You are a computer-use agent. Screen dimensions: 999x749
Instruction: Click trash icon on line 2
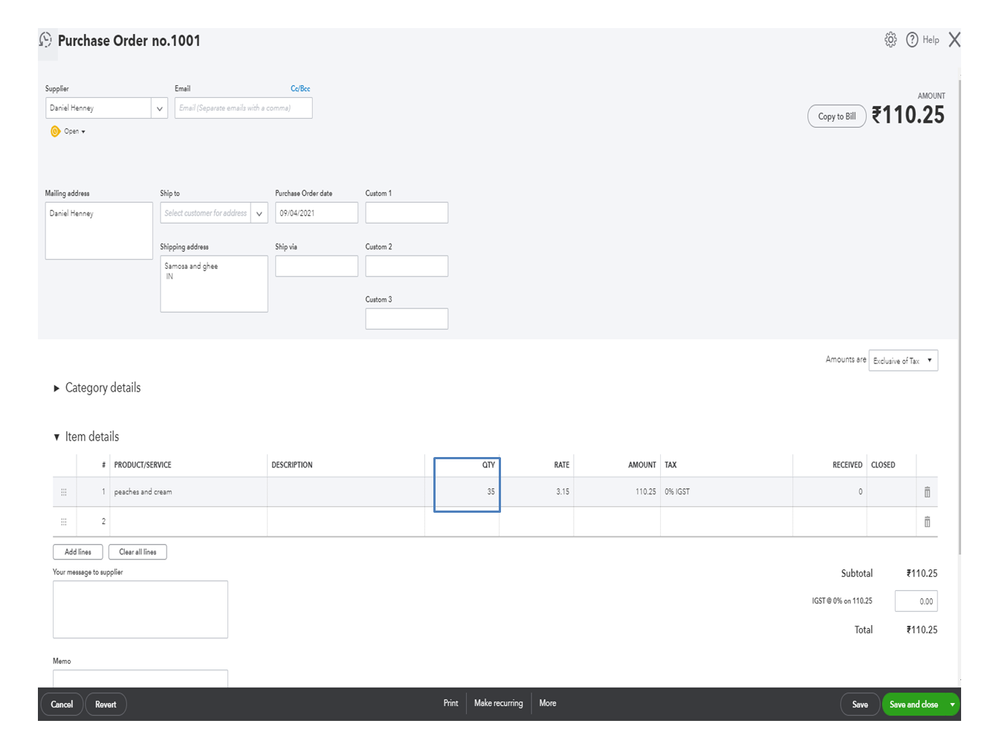click(927, 522)
